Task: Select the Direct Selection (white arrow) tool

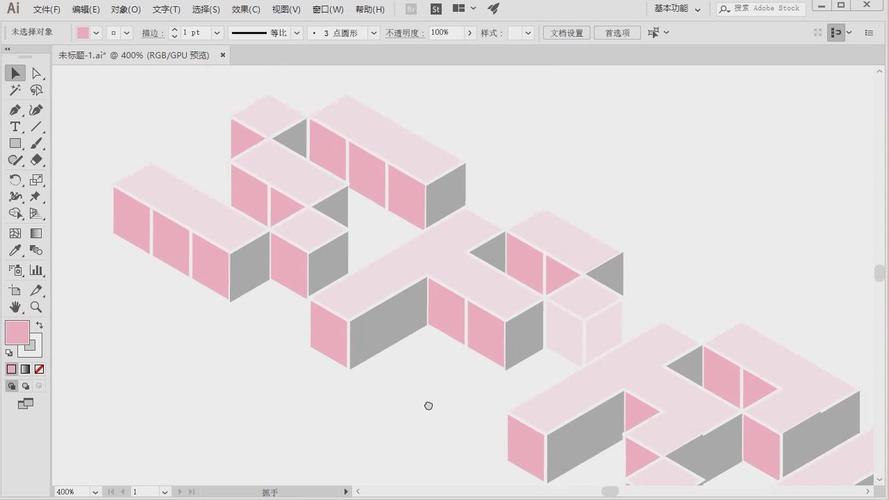Action: pyautogui.click(x=36, y=73)
